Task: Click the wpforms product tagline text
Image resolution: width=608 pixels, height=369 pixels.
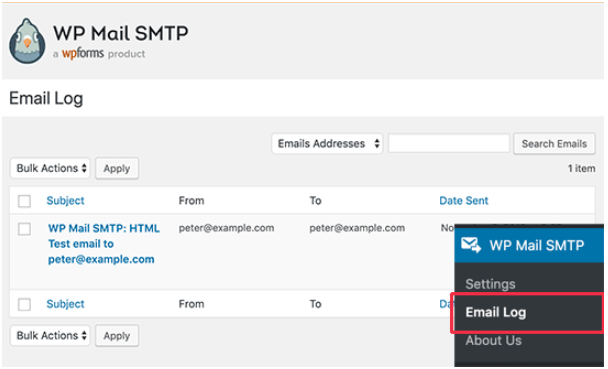Action: 99,53
